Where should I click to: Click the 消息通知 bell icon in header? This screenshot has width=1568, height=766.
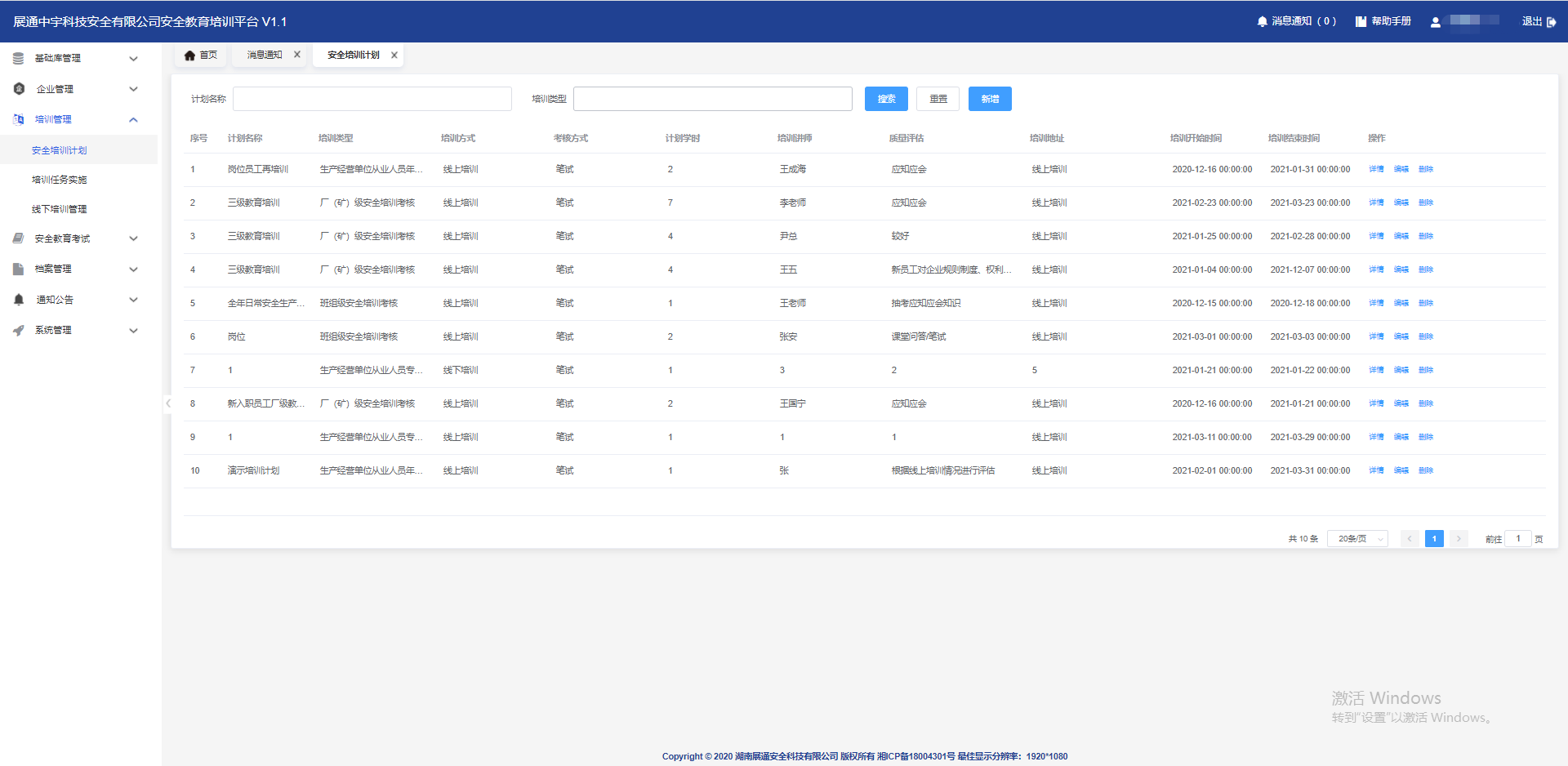(x=1263, y=21)
